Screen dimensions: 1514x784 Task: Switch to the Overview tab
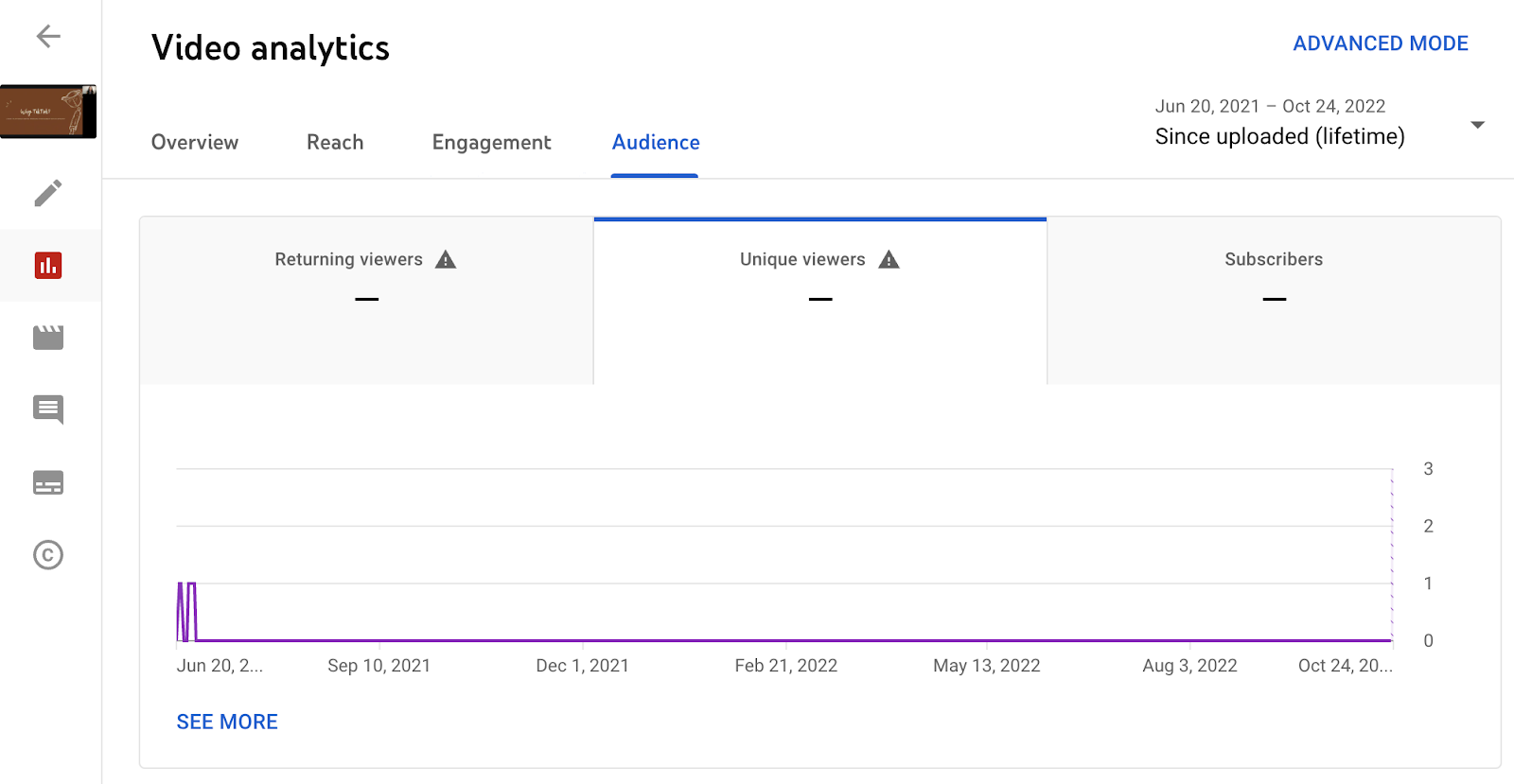[195, 143]
